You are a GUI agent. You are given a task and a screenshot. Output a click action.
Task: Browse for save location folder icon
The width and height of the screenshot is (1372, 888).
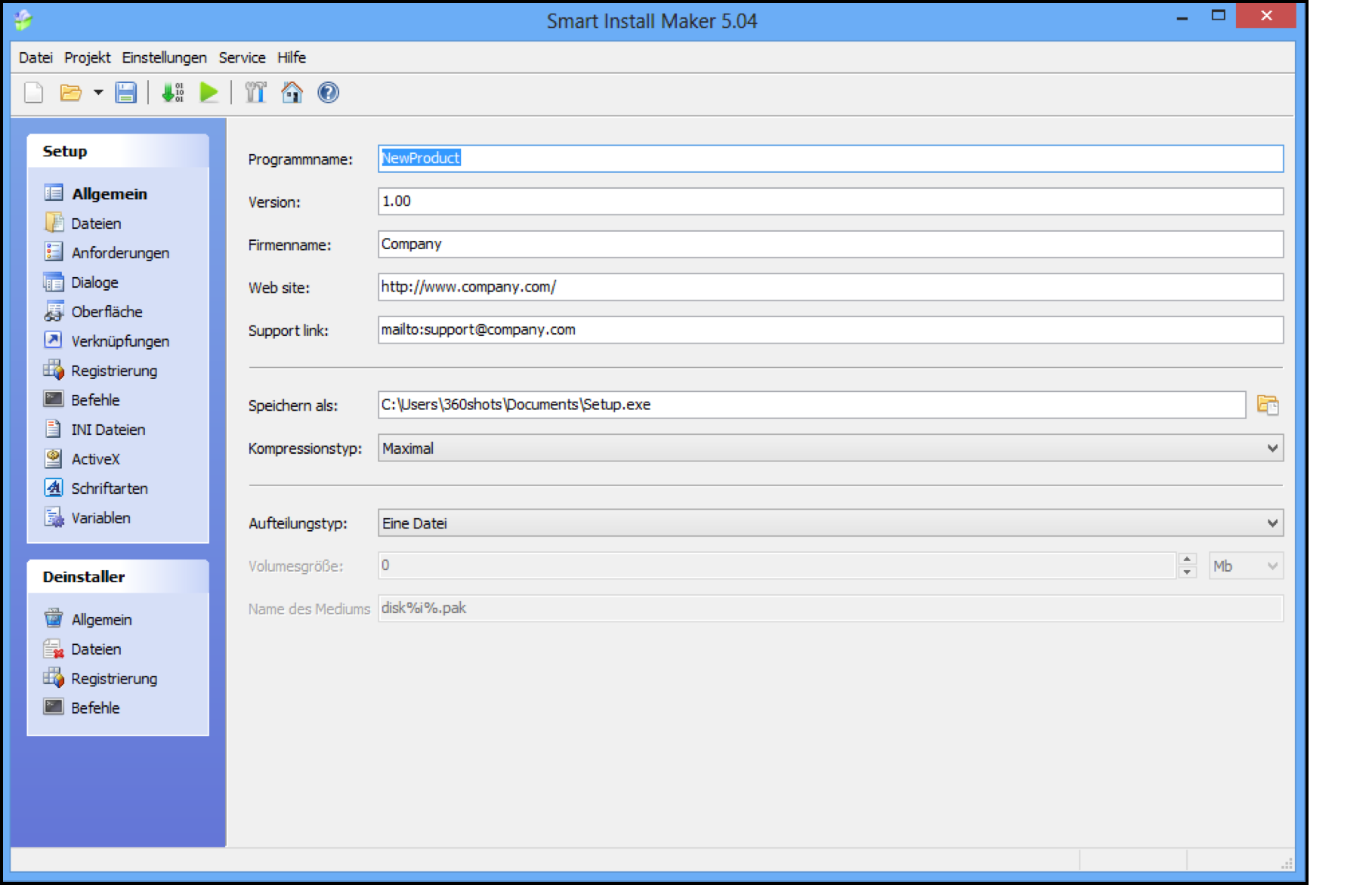1267,405
